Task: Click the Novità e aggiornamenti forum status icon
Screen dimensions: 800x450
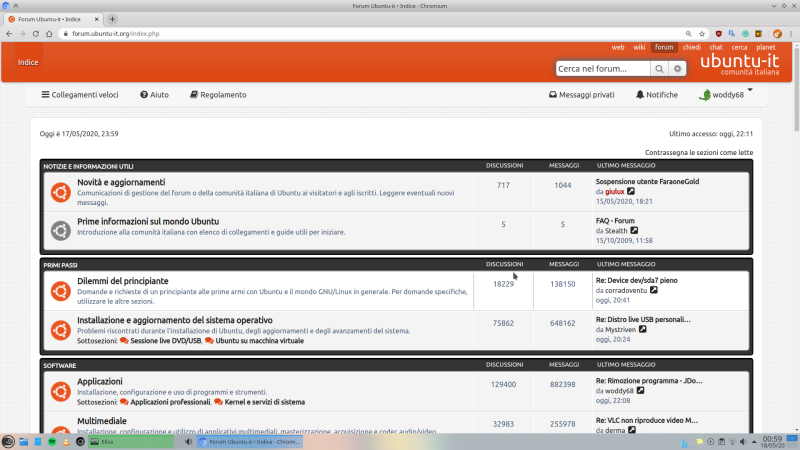Action: tap(61, 192)
